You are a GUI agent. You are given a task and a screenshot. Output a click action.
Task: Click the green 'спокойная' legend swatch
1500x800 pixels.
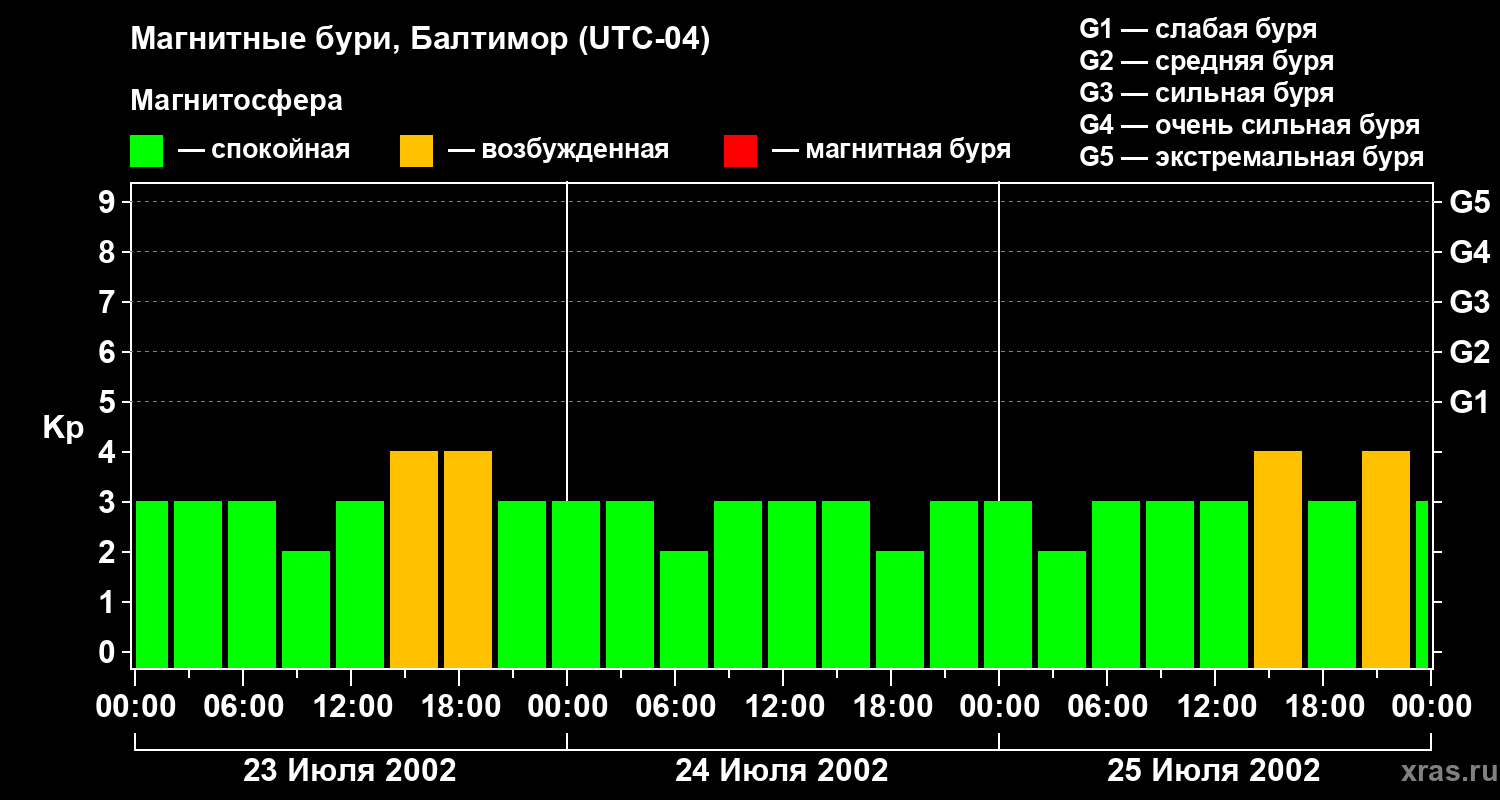pyautogui.click(x=147, y=151)
